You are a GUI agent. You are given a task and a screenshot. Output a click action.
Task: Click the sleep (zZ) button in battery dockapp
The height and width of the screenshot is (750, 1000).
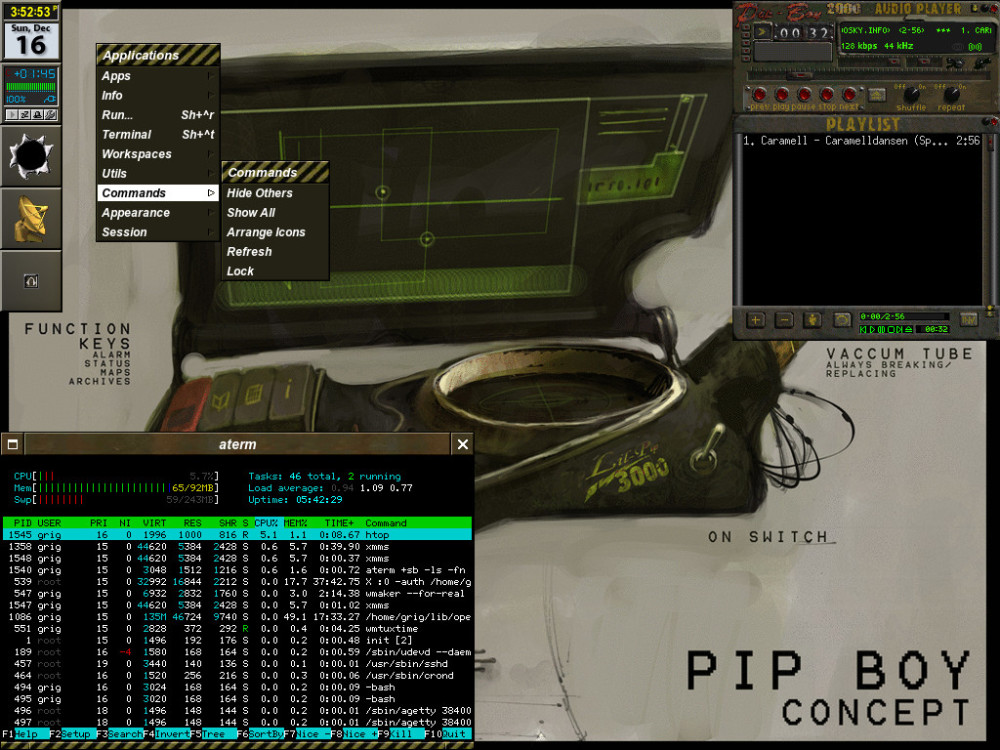coord(24,114)
